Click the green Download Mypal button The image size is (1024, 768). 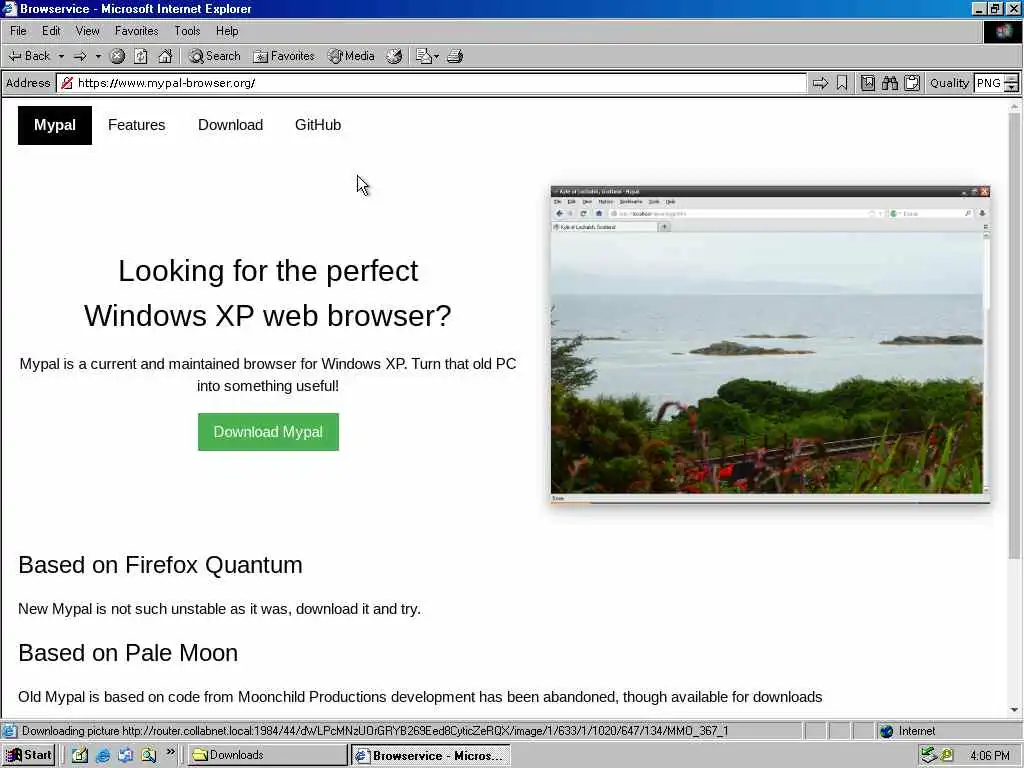[268, 432]
